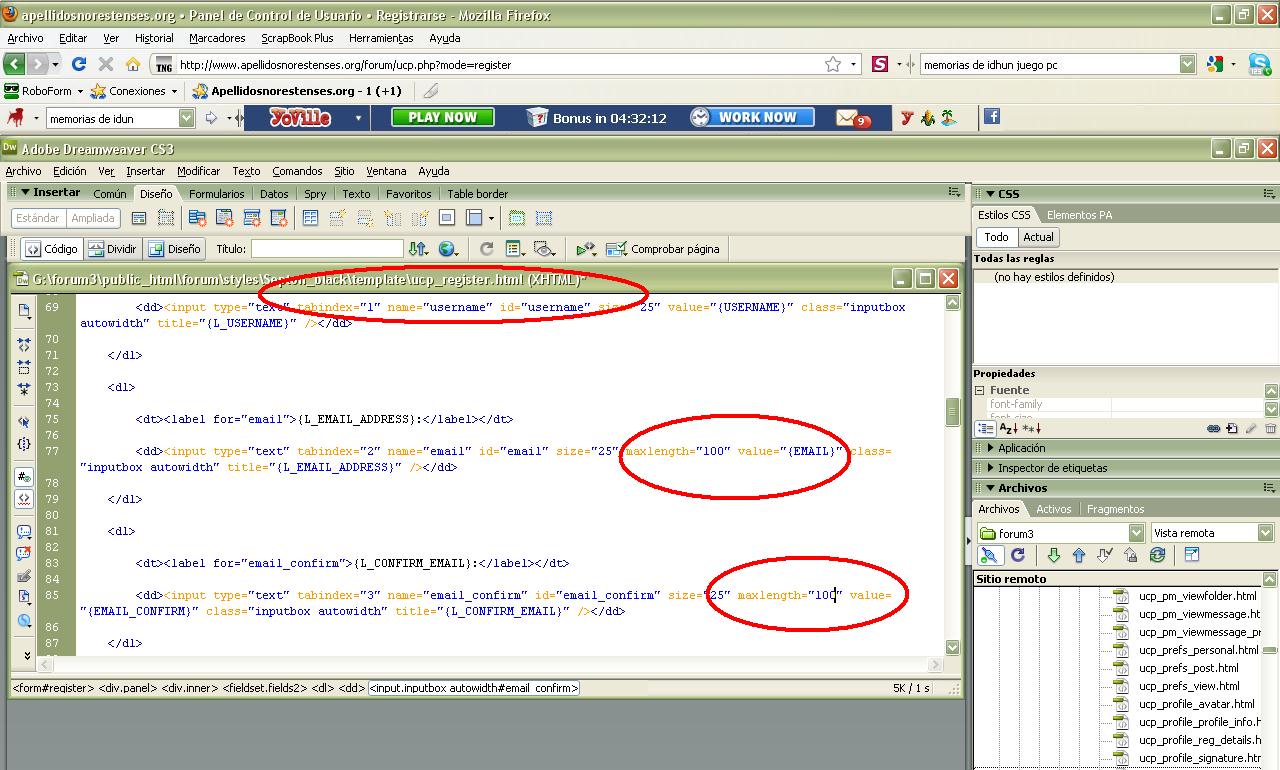The width and height of the screenshot is (1280, 770).
Task: Click View options icon in document toolbar
Action: [516, 249]
